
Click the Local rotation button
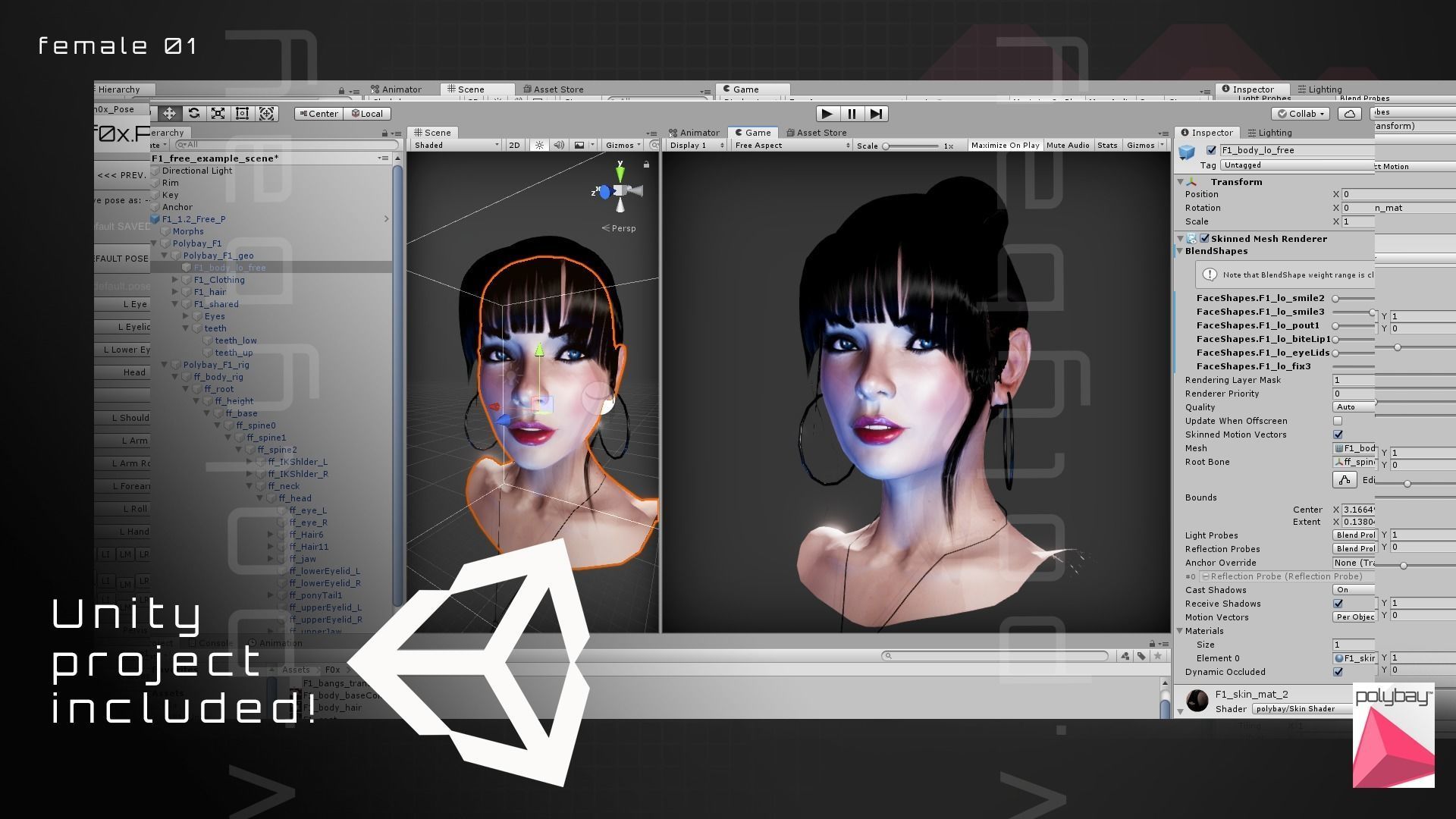pyautogui.click(x=367, y=114)
